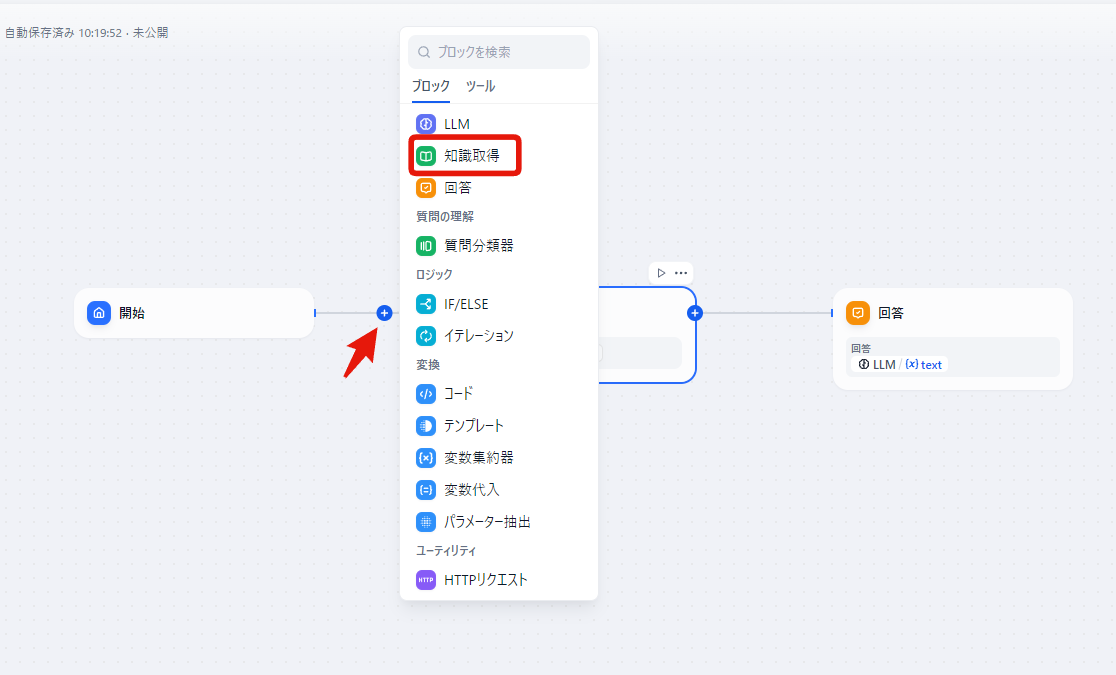
Task: Choose the 質問分類器 block icon
Action: pos(426,246)
